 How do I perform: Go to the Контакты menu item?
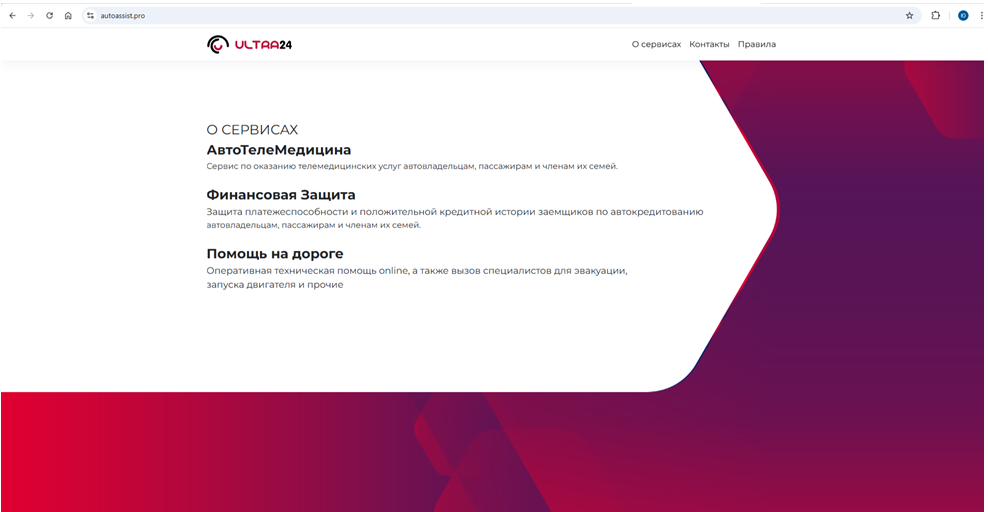[709, 44]
